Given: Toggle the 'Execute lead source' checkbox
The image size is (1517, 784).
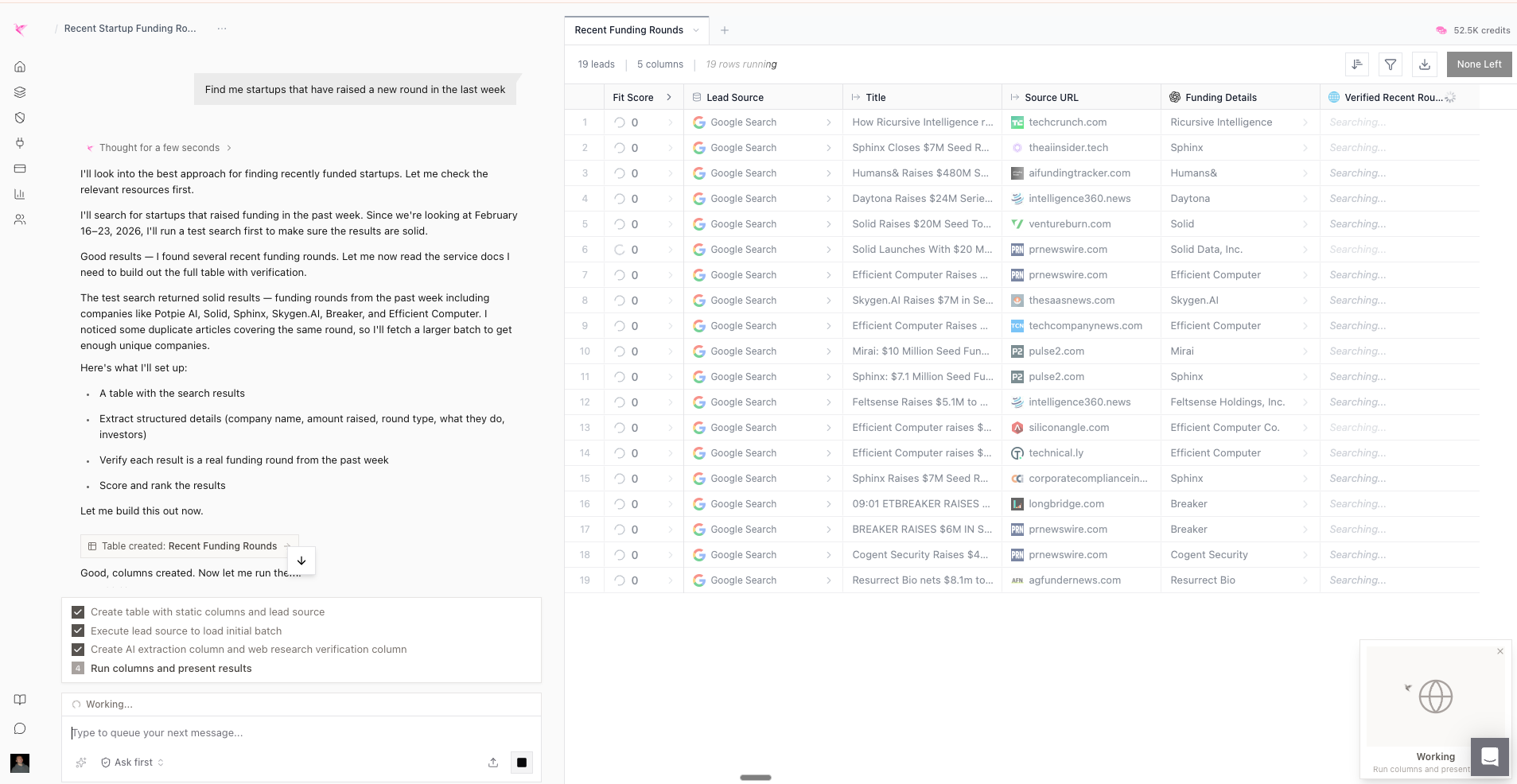Looking at the screenshot, I should click(78, 631).
